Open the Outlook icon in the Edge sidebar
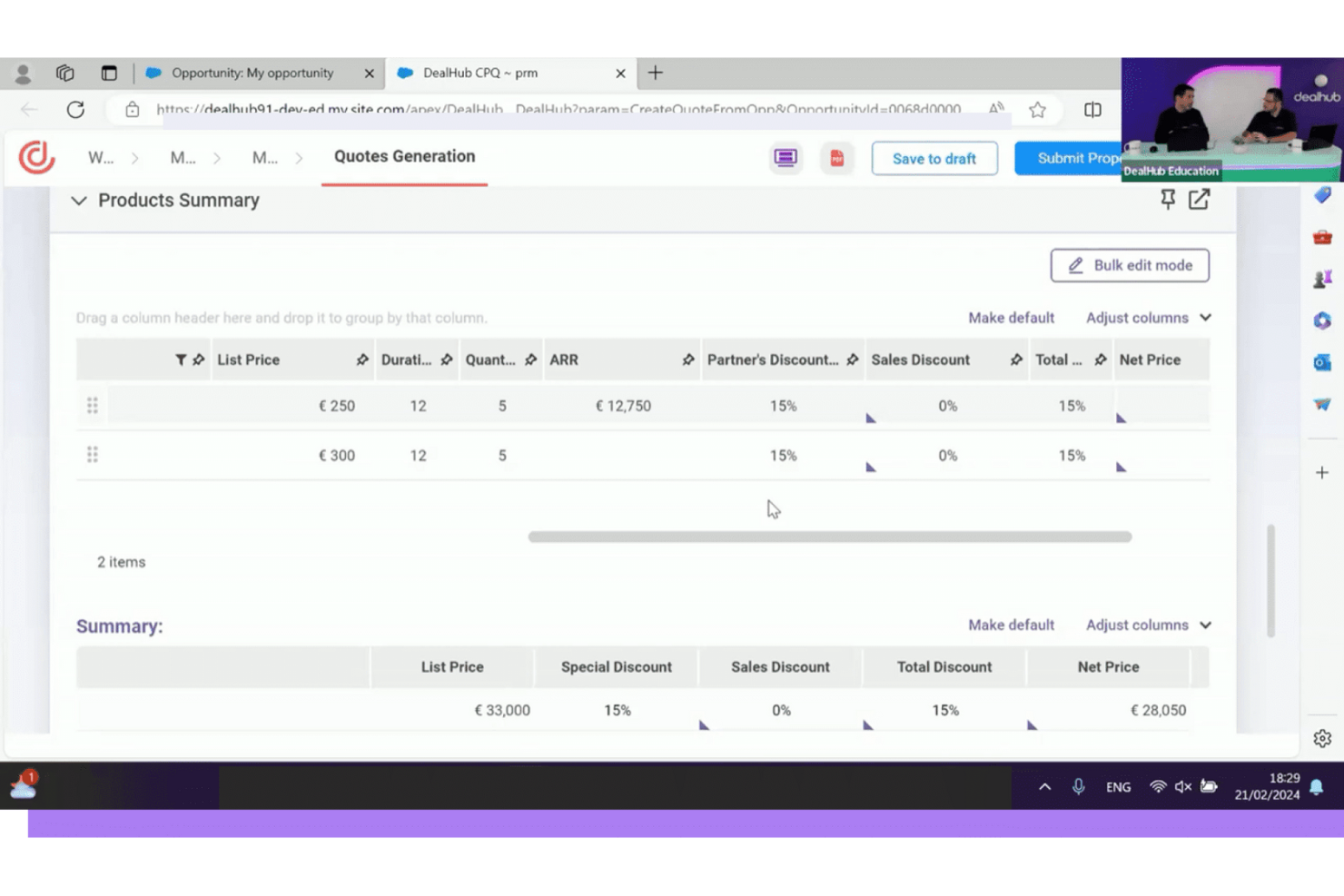This screenshot has width=1344, height=896. click(x=1322, y=362)
